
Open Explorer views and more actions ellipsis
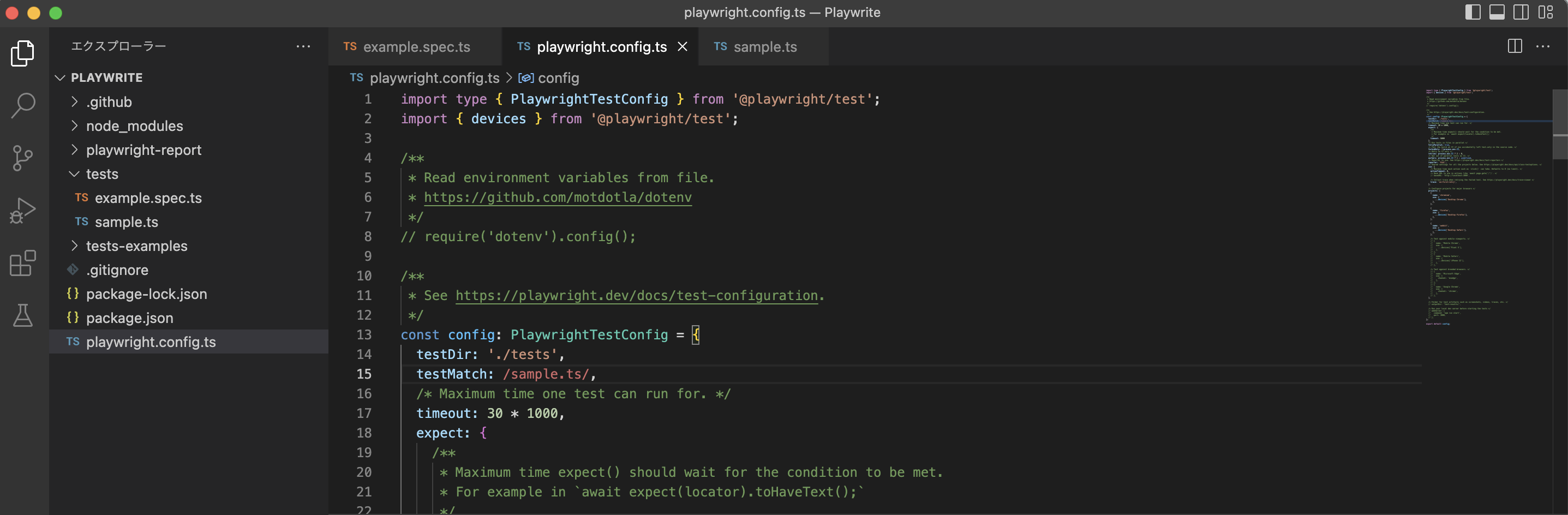click(x=303, y=46)
